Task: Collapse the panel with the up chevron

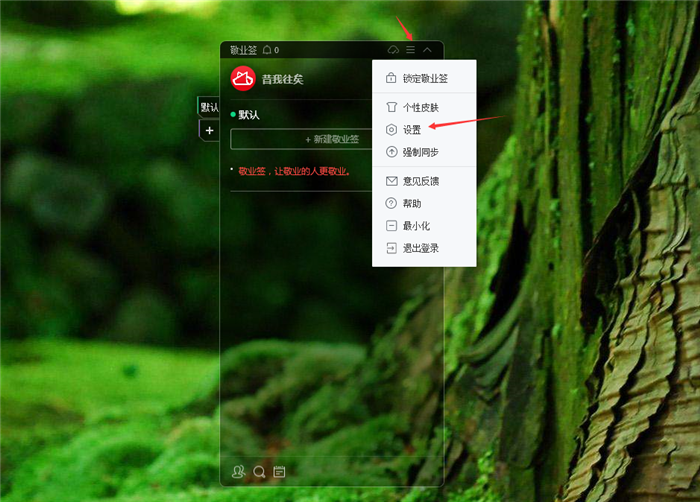Action: [x=427, y=49]
